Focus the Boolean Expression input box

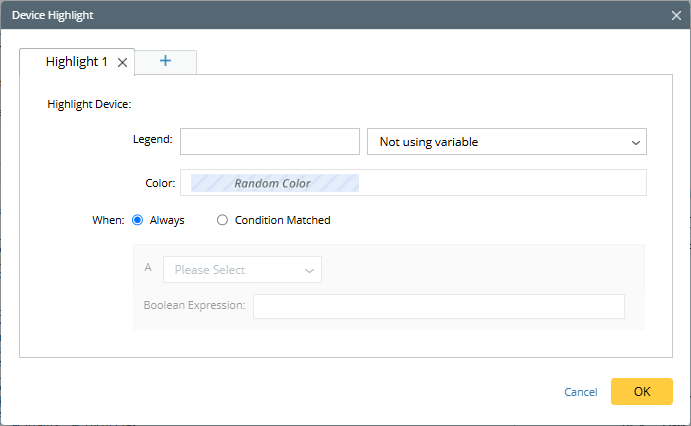pos(438,305)
